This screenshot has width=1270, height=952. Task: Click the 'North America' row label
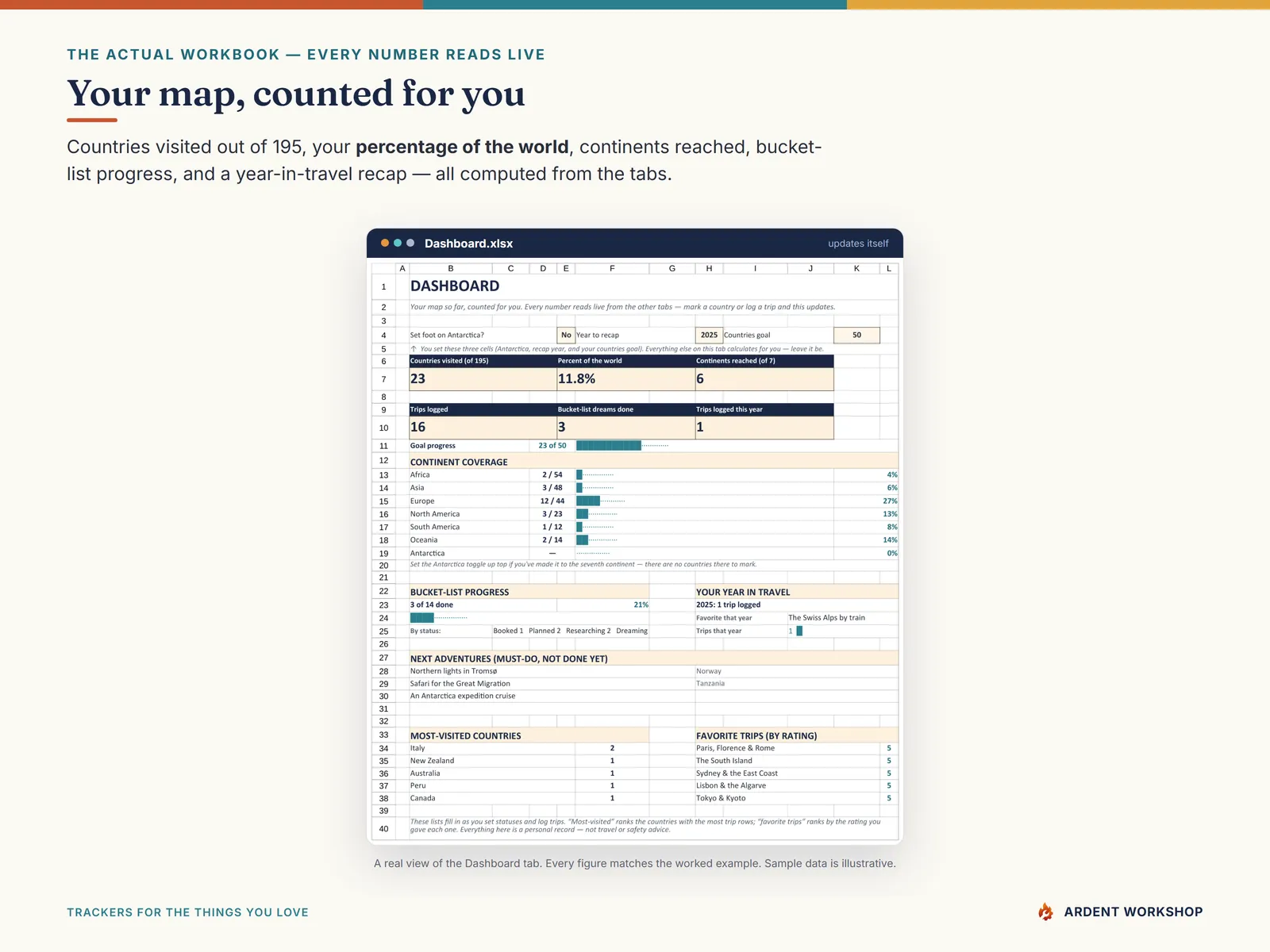[435, 514]
